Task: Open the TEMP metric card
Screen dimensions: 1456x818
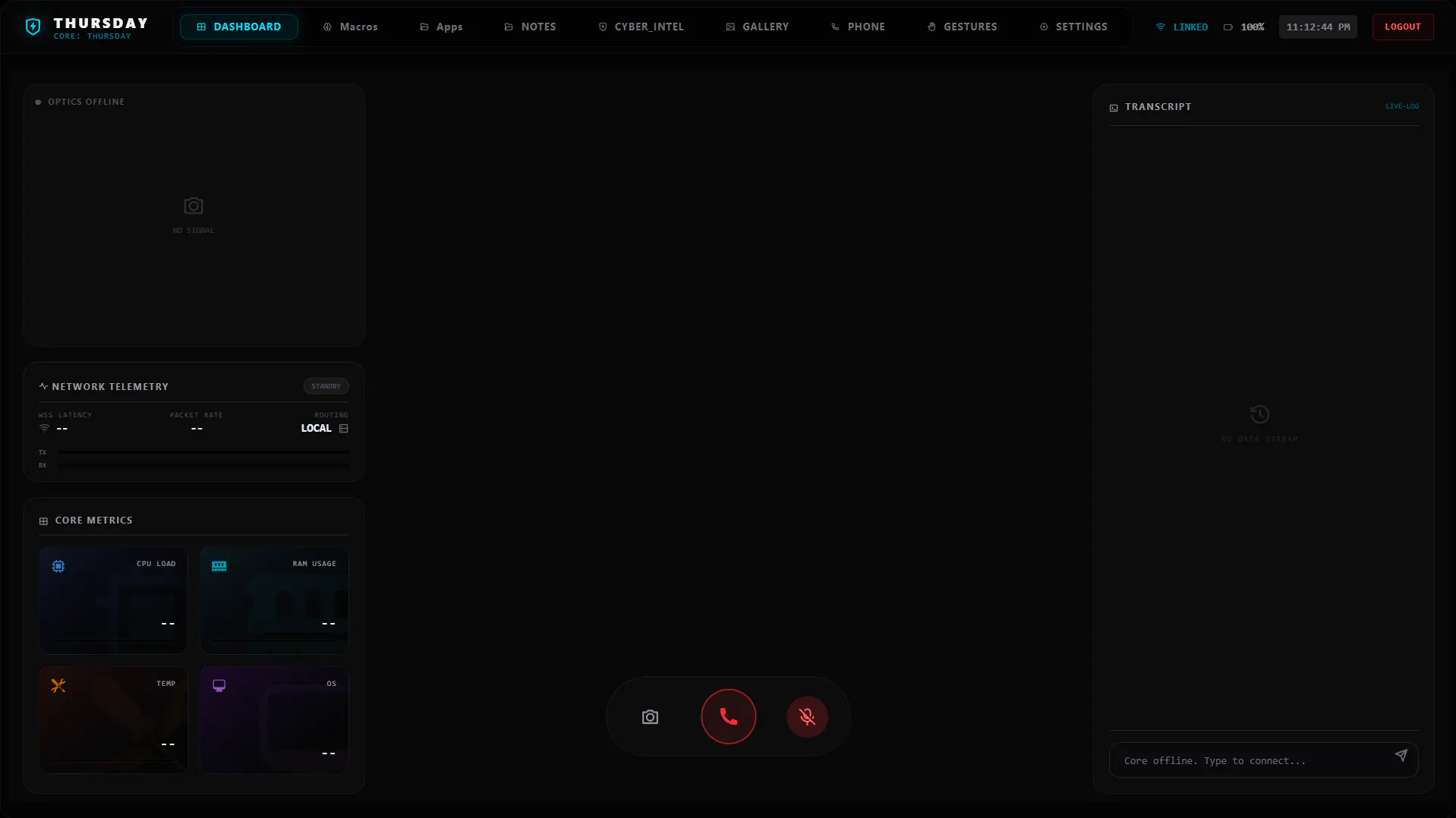Action: [113, 720]
